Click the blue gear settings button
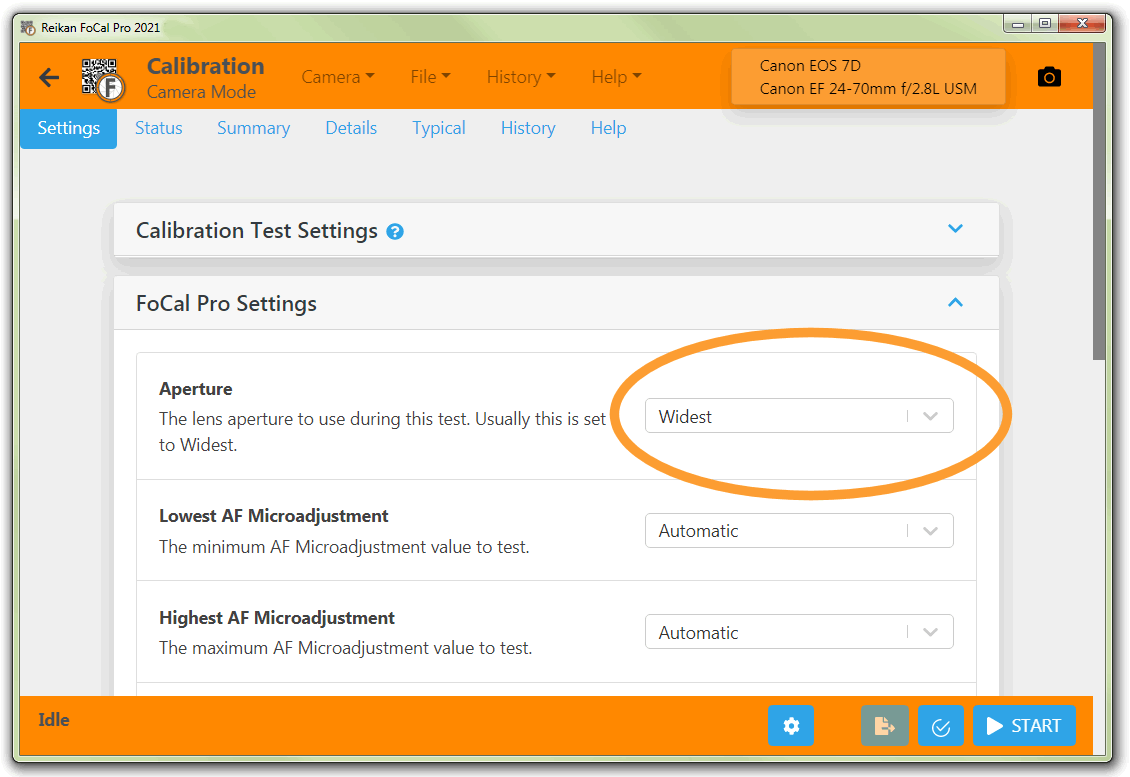This screenshot has width=1130, height=777. click(x=791, y=725)
